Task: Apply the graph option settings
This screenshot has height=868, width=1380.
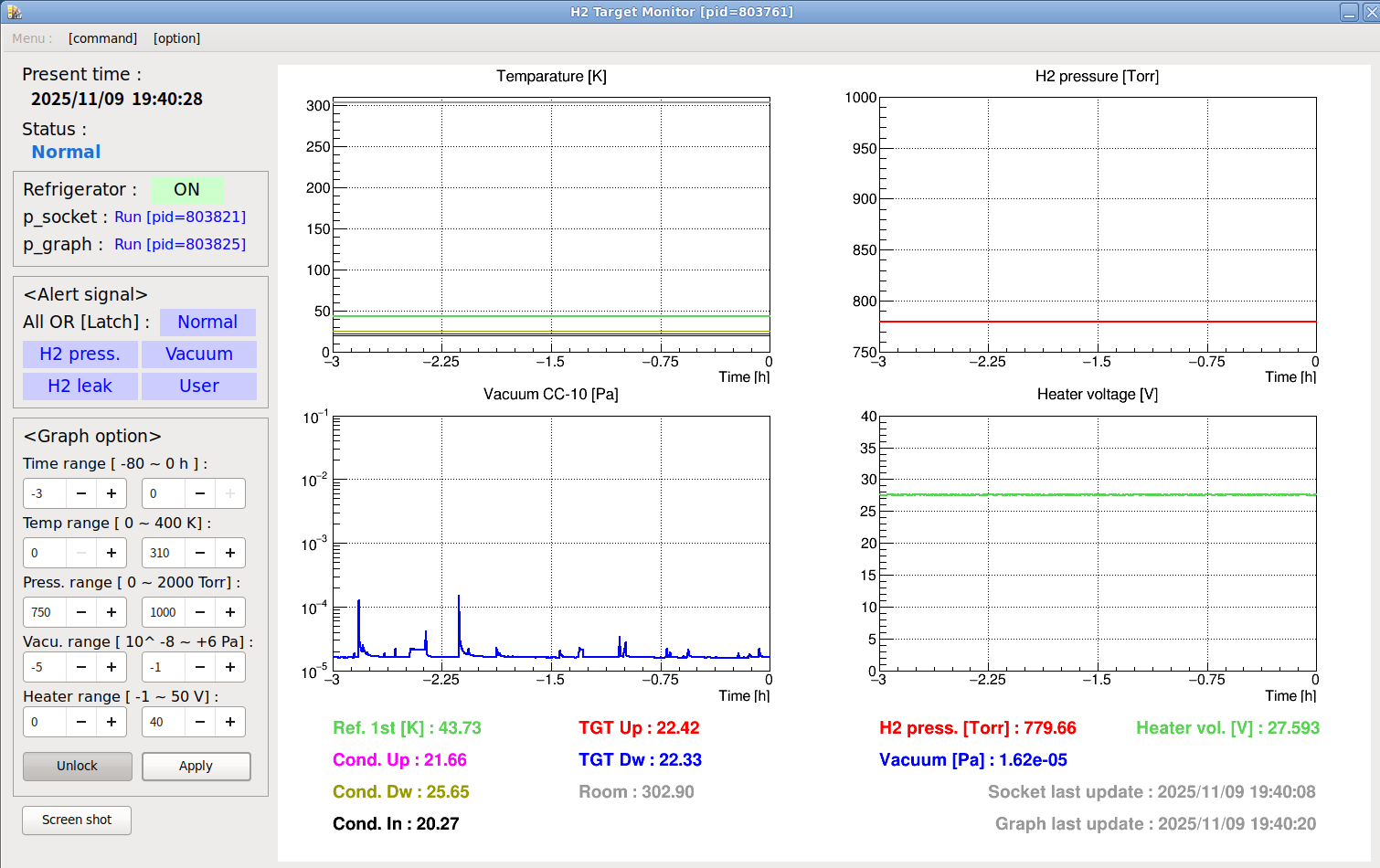Action: click(196, 766)
